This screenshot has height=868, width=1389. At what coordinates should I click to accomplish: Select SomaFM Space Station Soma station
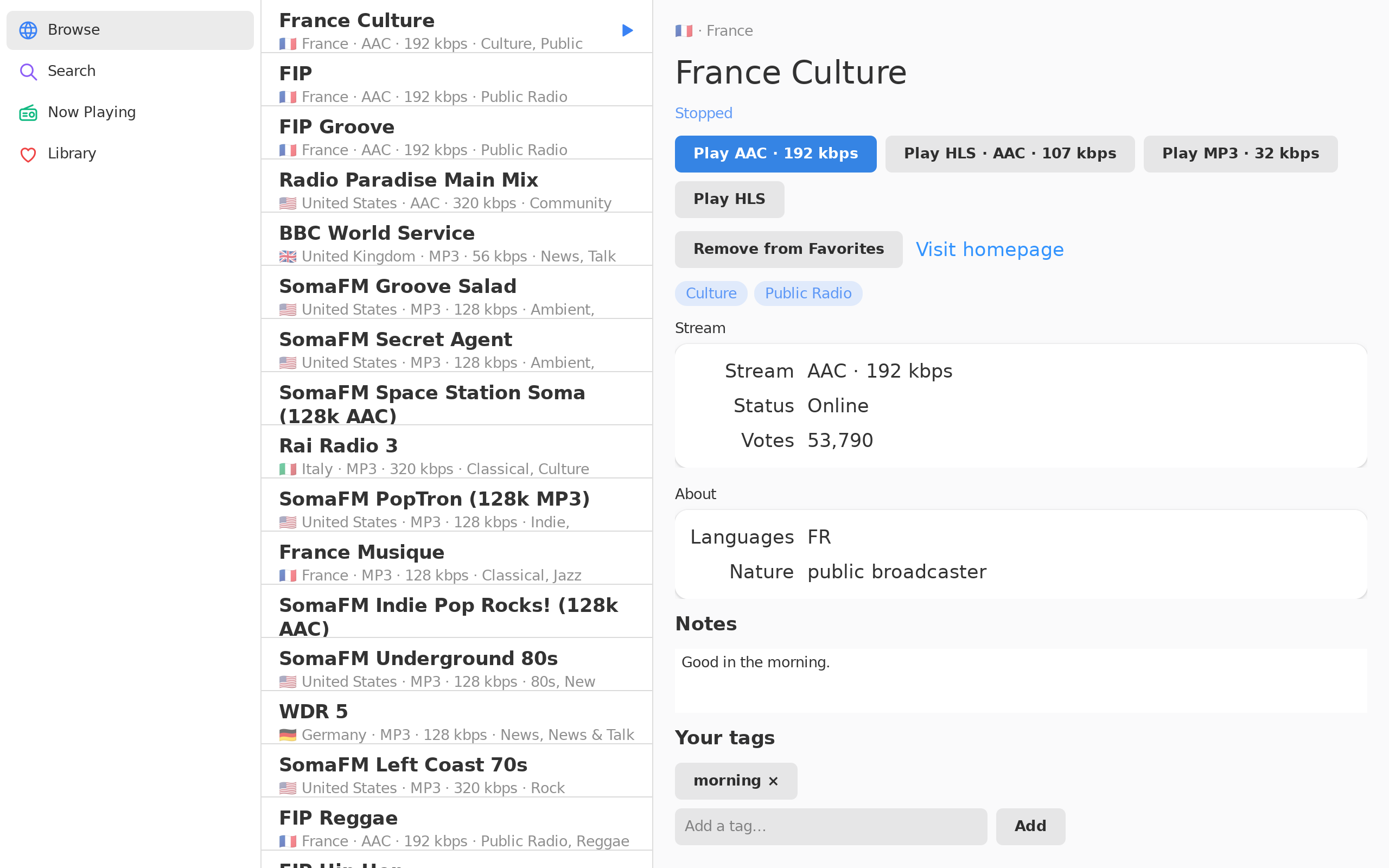pyautogui.click(x=457, y=399)
